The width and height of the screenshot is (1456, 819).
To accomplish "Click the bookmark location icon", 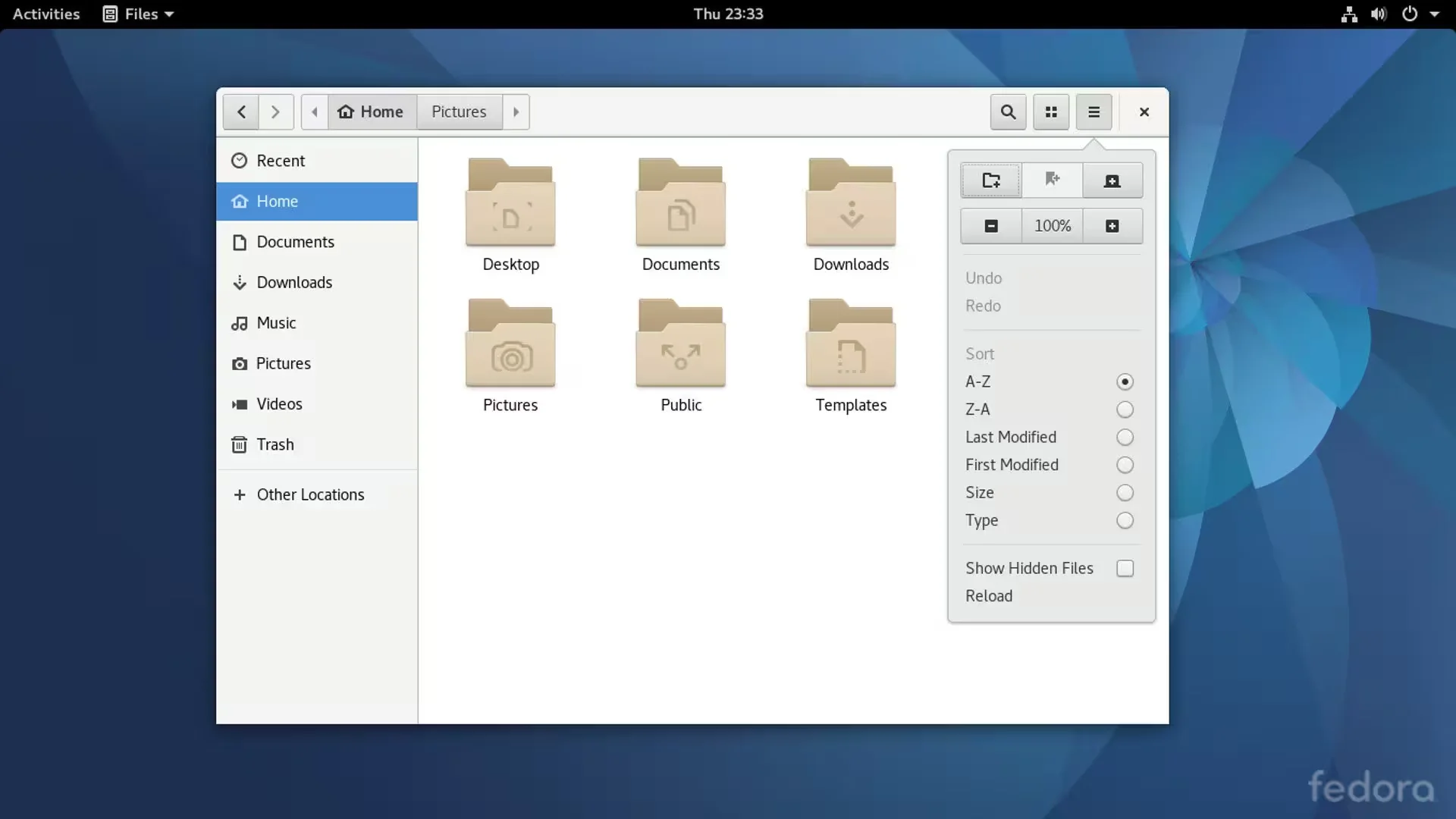I will (x=1052, y=180).
